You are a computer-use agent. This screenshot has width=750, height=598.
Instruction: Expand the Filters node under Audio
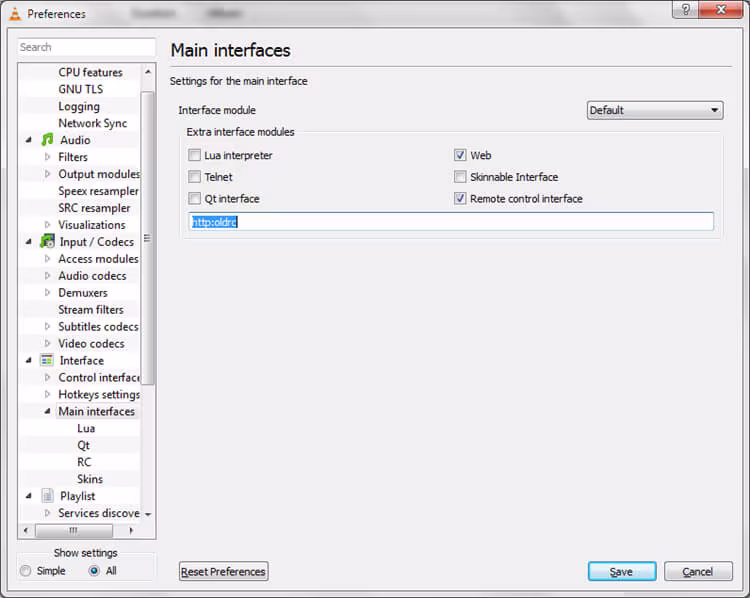coord(47,157)
